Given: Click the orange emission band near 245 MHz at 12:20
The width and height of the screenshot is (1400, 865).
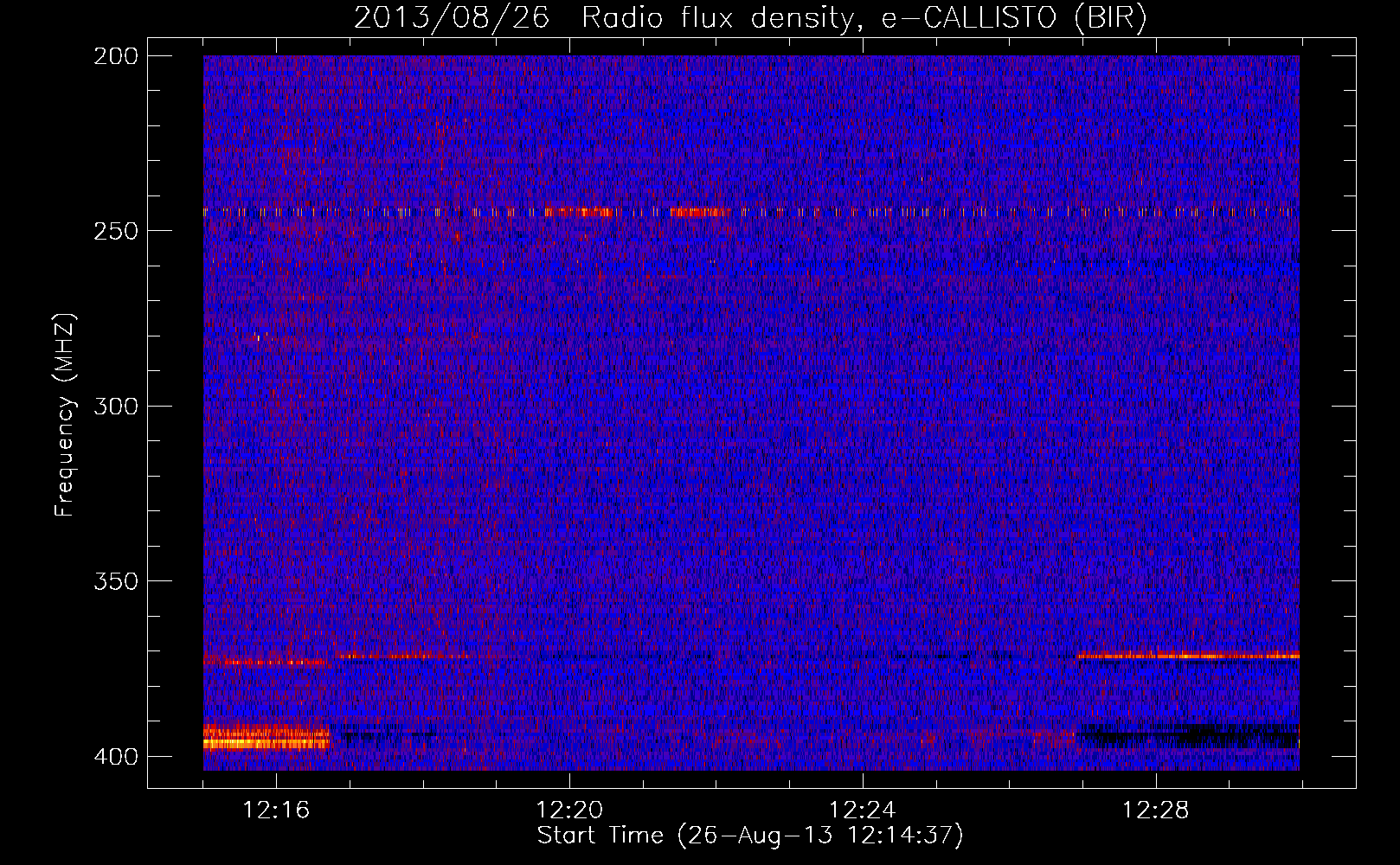Looking at the screenshot, I should pos(578,211).
